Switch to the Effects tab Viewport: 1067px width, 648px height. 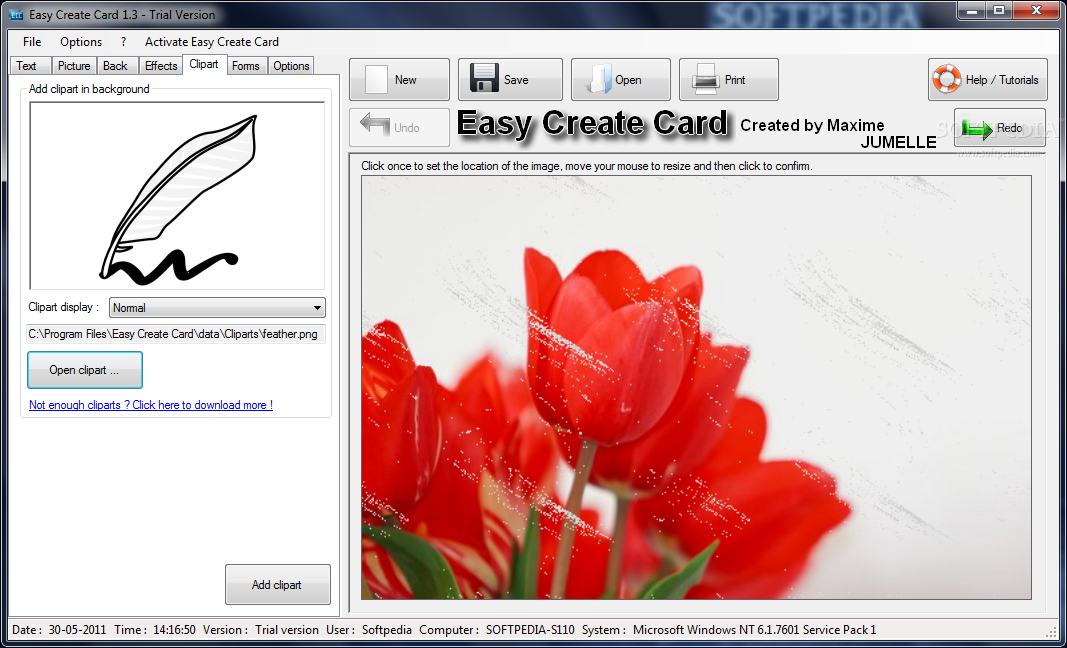(x=161, y=66)
